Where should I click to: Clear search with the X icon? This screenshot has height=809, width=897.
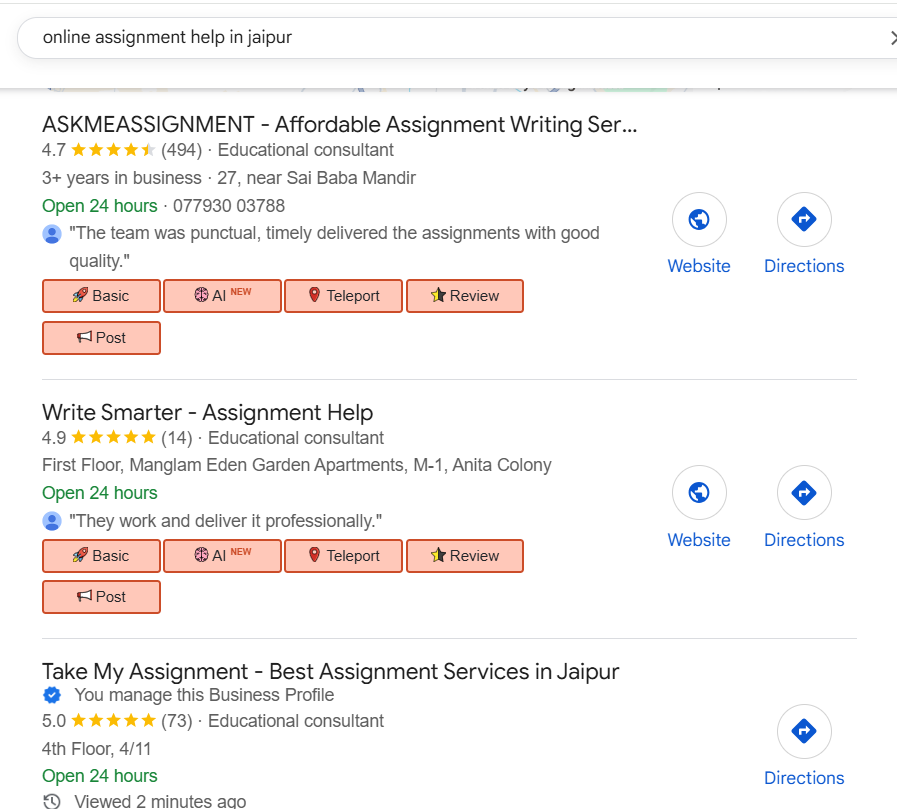coord(892,38)
